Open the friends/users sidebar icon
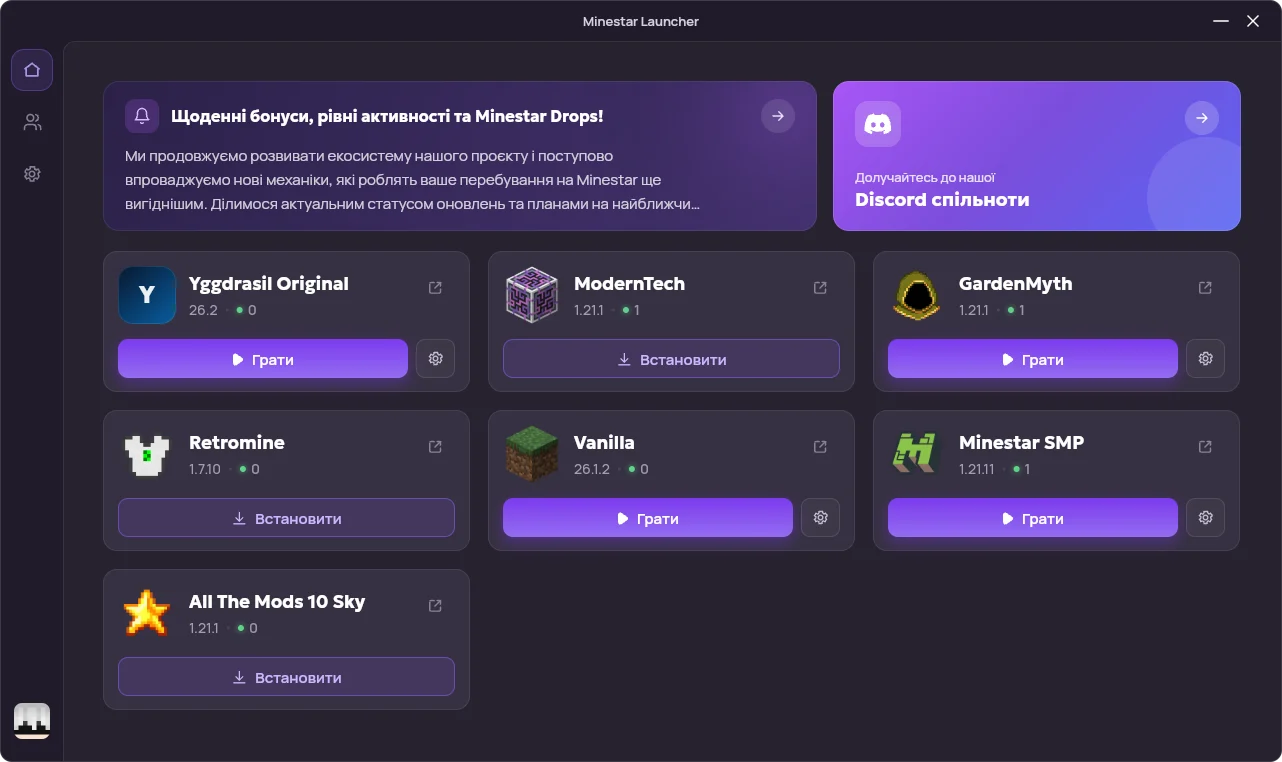The height and width of the screenshot is (762, 1282). click(x=32, y=122)
